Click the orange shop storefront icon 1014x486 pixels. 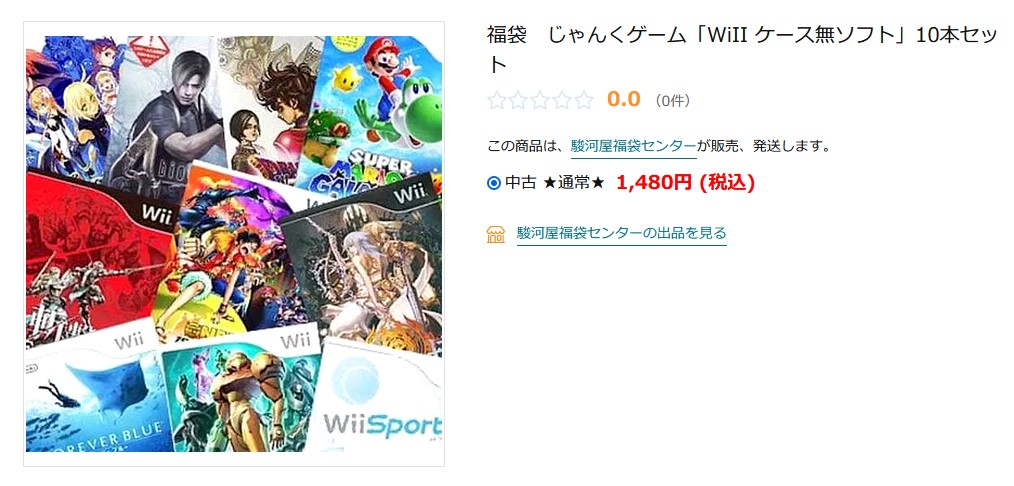(x=495, y=234)
